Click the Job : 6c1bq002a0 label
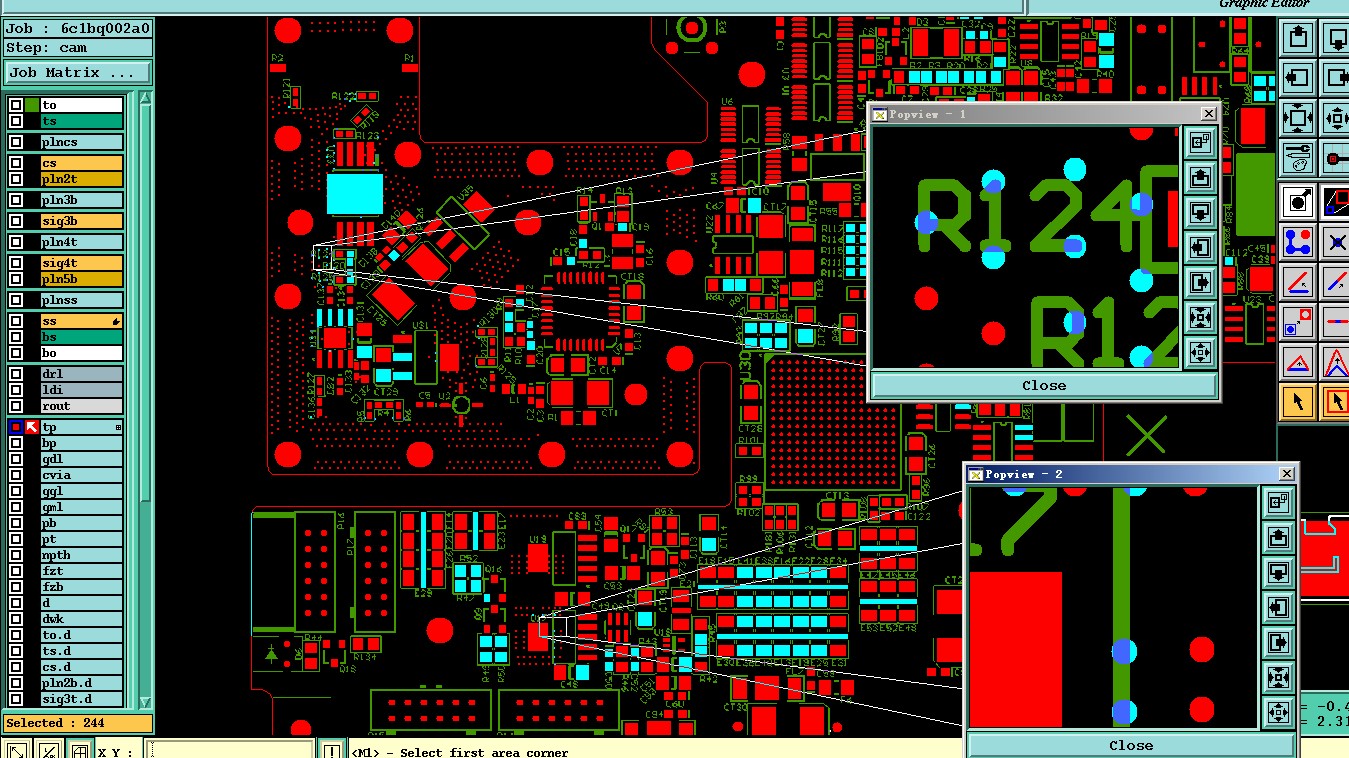1349x758 pixels. (78, 28)
